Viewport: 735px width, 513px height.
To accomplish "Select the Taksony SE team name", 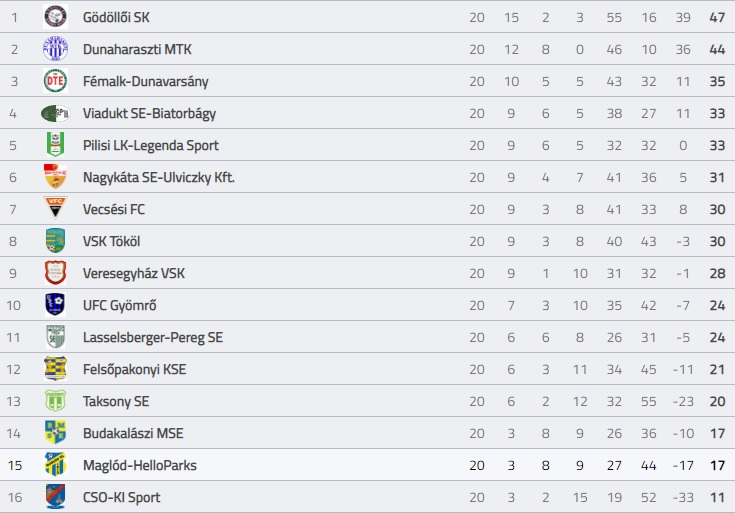I will tap(116, 401).
